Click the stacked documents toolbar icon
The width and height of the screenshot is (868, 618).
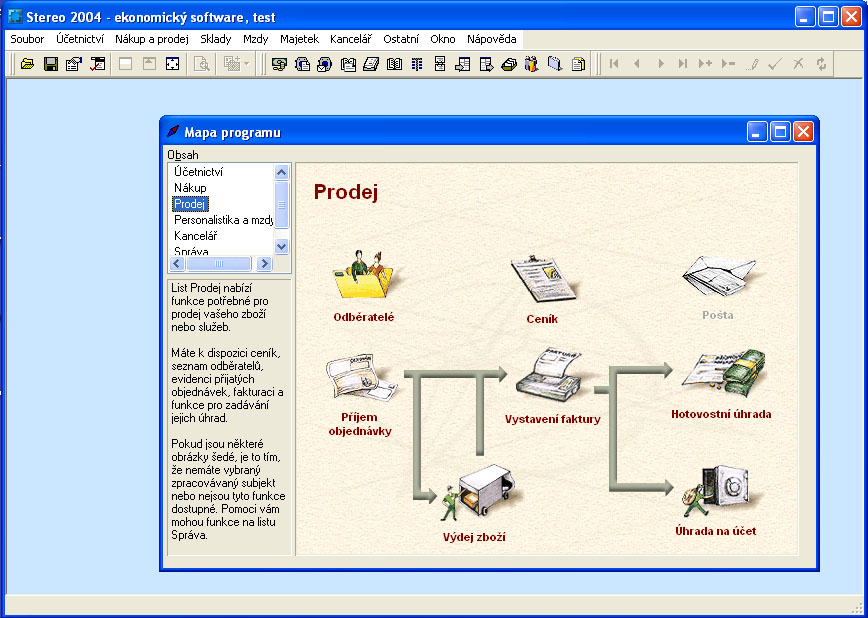(578, 64)
